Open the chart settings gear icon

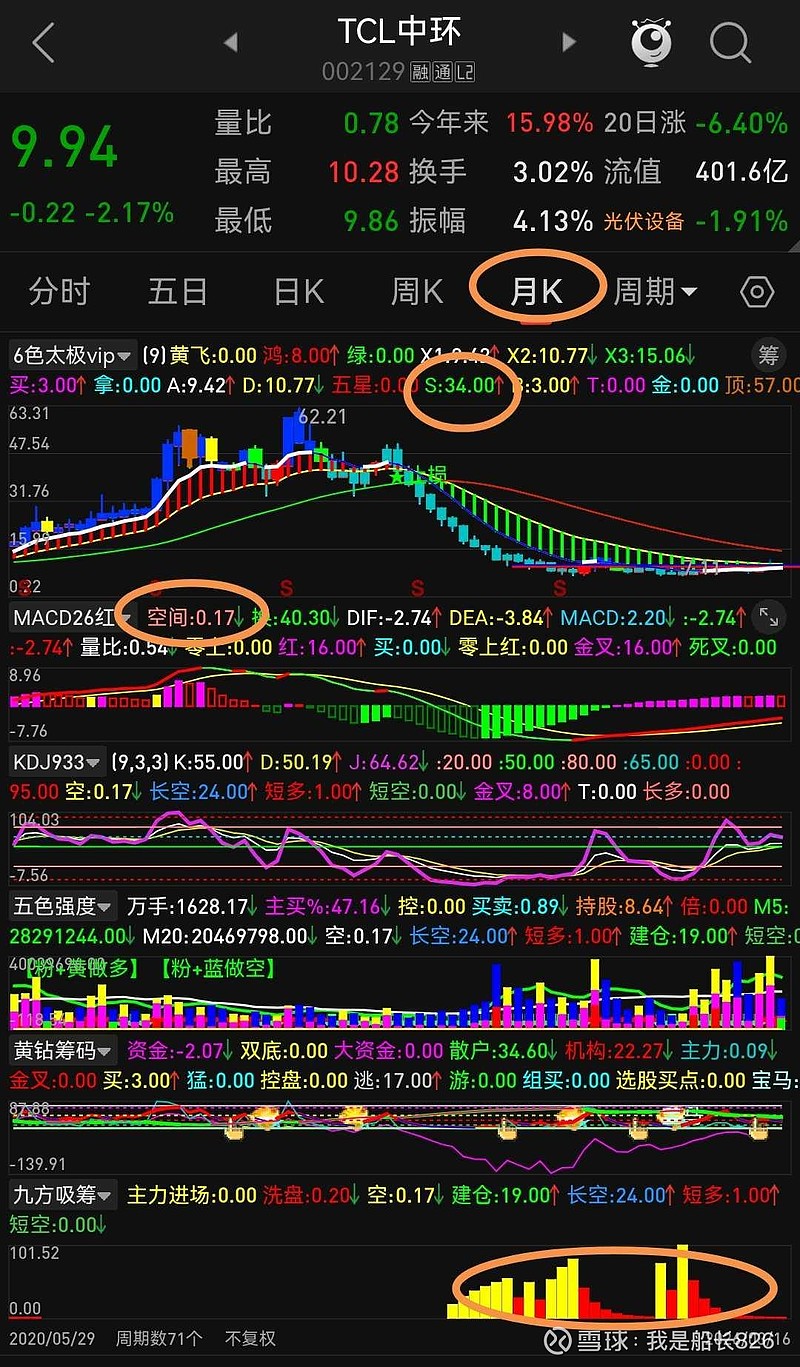coord(758,291)
